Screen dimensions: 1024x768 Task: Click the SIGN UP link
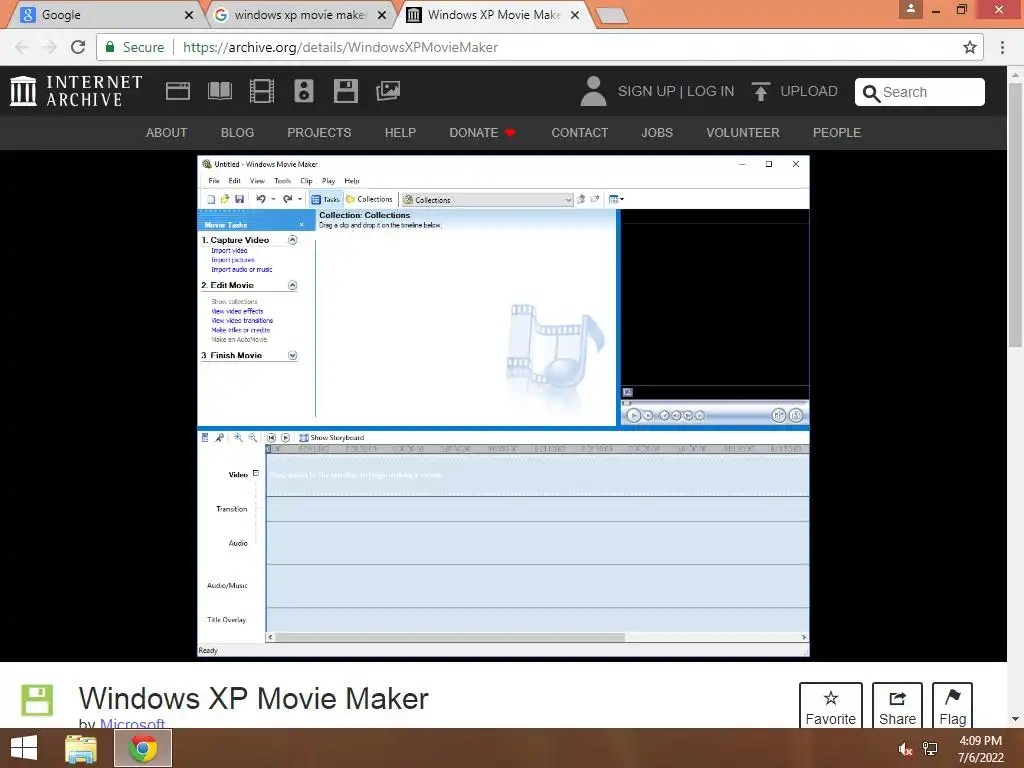pos(646,91)
